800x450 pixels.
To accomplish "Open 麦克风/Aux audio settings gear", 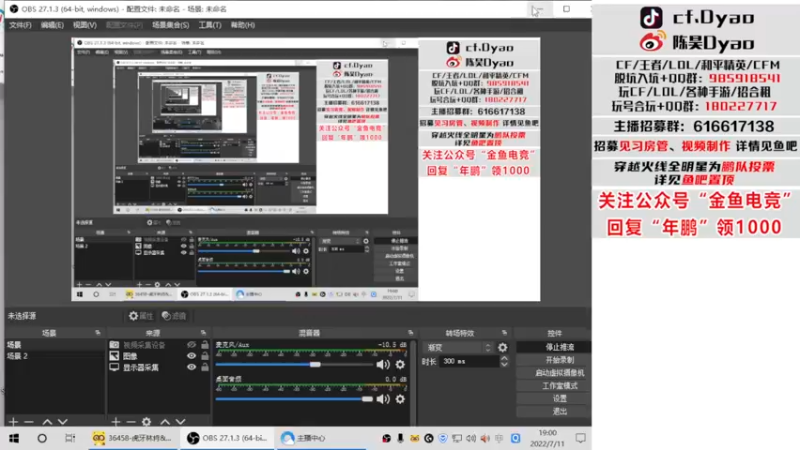I will click(400, 364).
